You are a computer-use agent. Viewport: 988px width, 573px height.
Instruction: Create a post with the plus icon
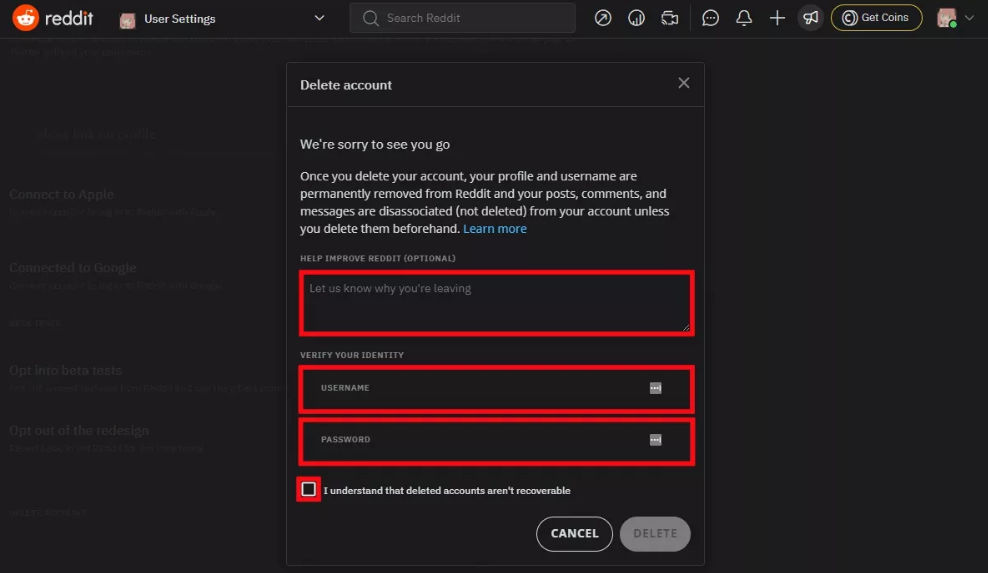(778, 18)
